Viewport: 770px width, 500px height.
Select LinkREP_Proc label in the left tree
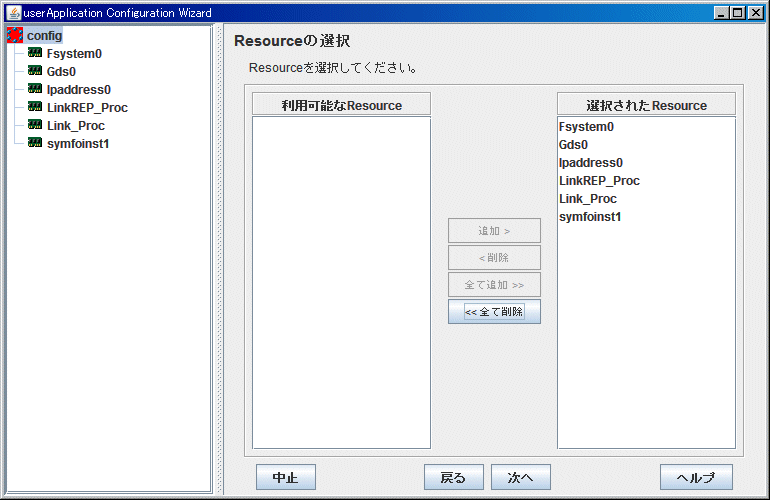click(87, 108)
